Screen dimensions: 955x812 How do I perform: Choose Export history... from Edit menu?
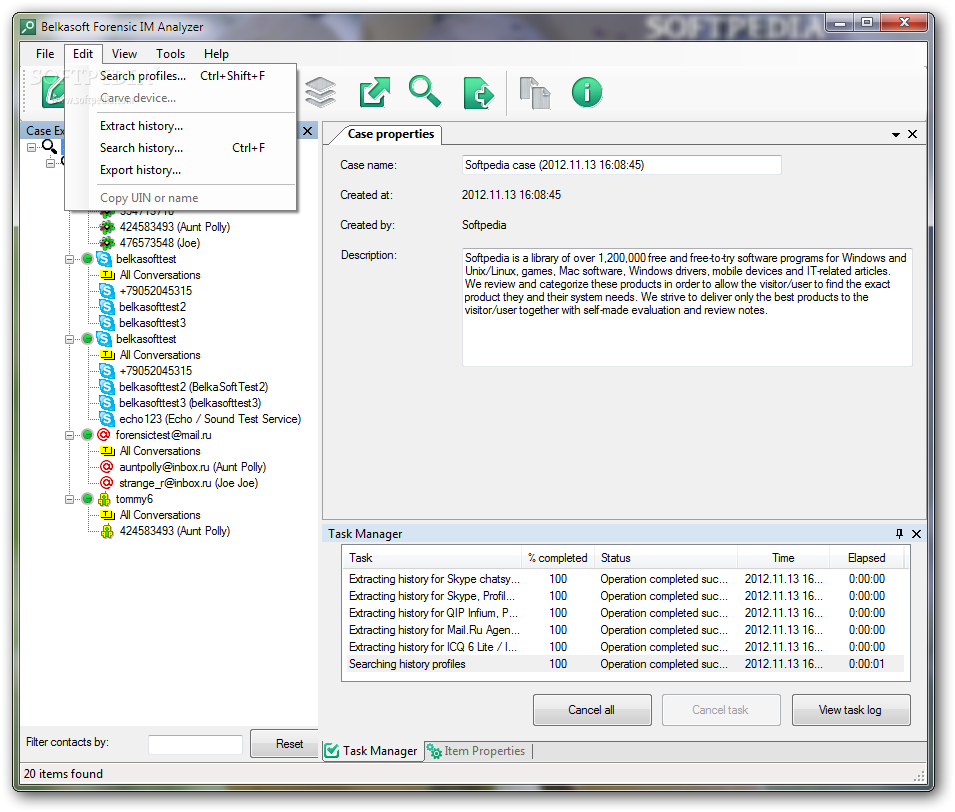(181, 170)
